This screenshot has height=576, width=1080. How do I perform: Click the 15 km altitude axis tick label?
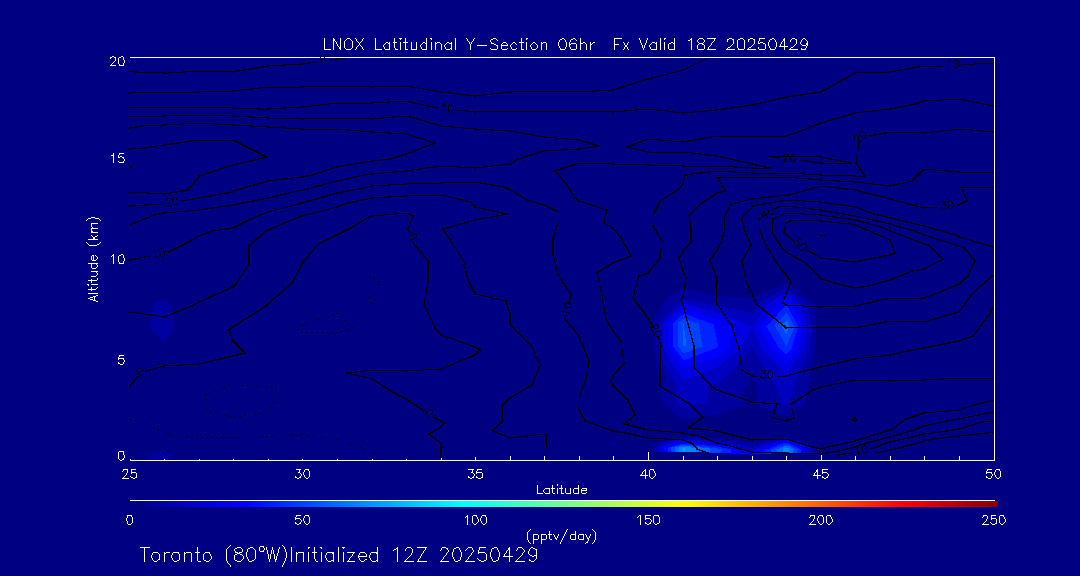tap(116, 159)
